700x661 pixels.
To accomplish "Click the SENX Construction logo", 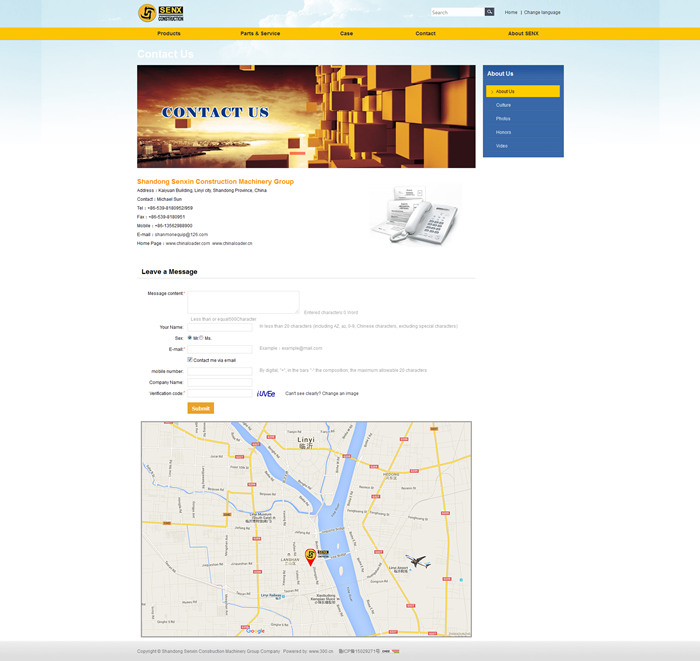I will point(161,13).
